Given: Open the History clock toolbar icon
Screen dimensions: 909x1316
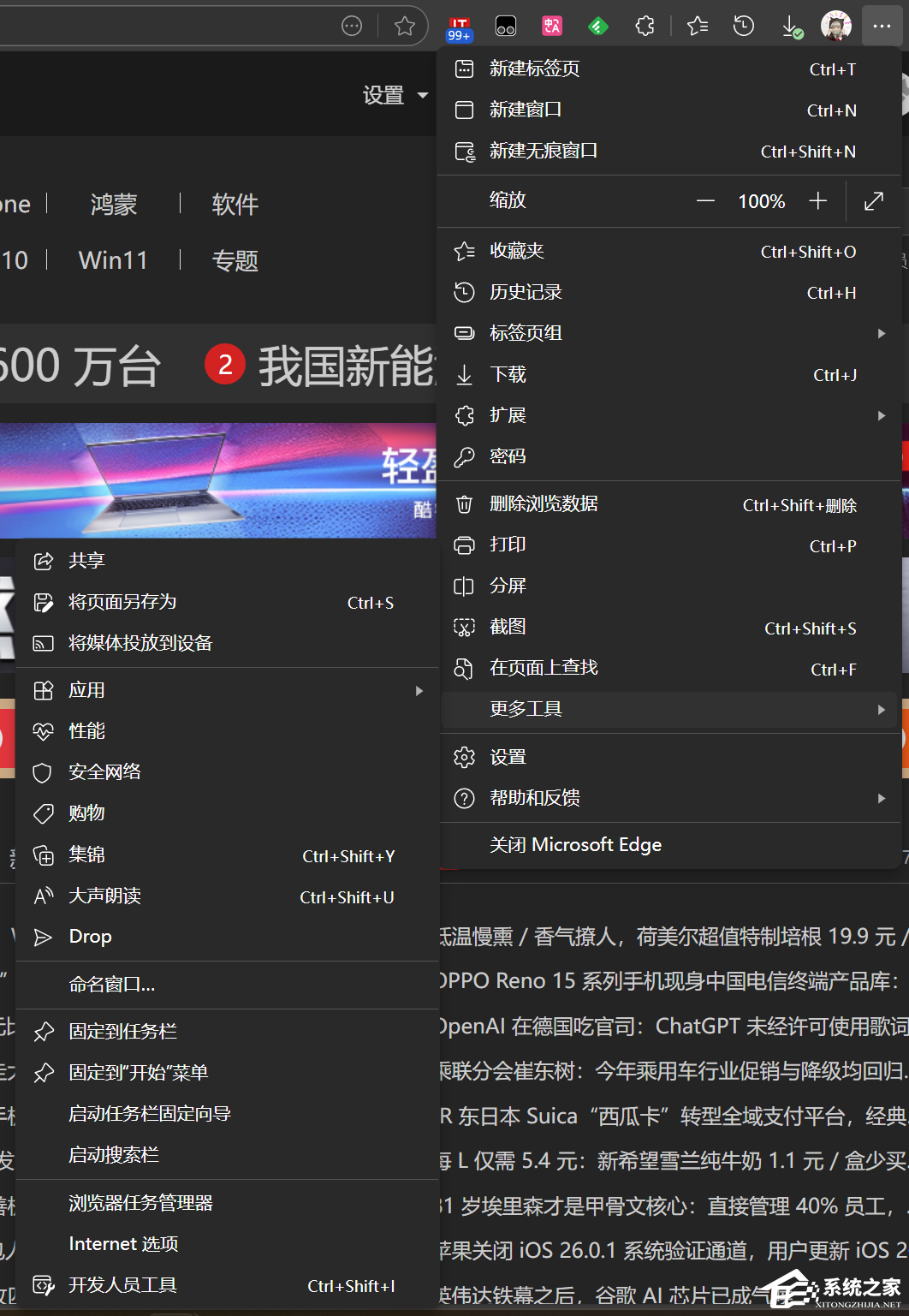Looking at the screenshot, I should 743,26.
